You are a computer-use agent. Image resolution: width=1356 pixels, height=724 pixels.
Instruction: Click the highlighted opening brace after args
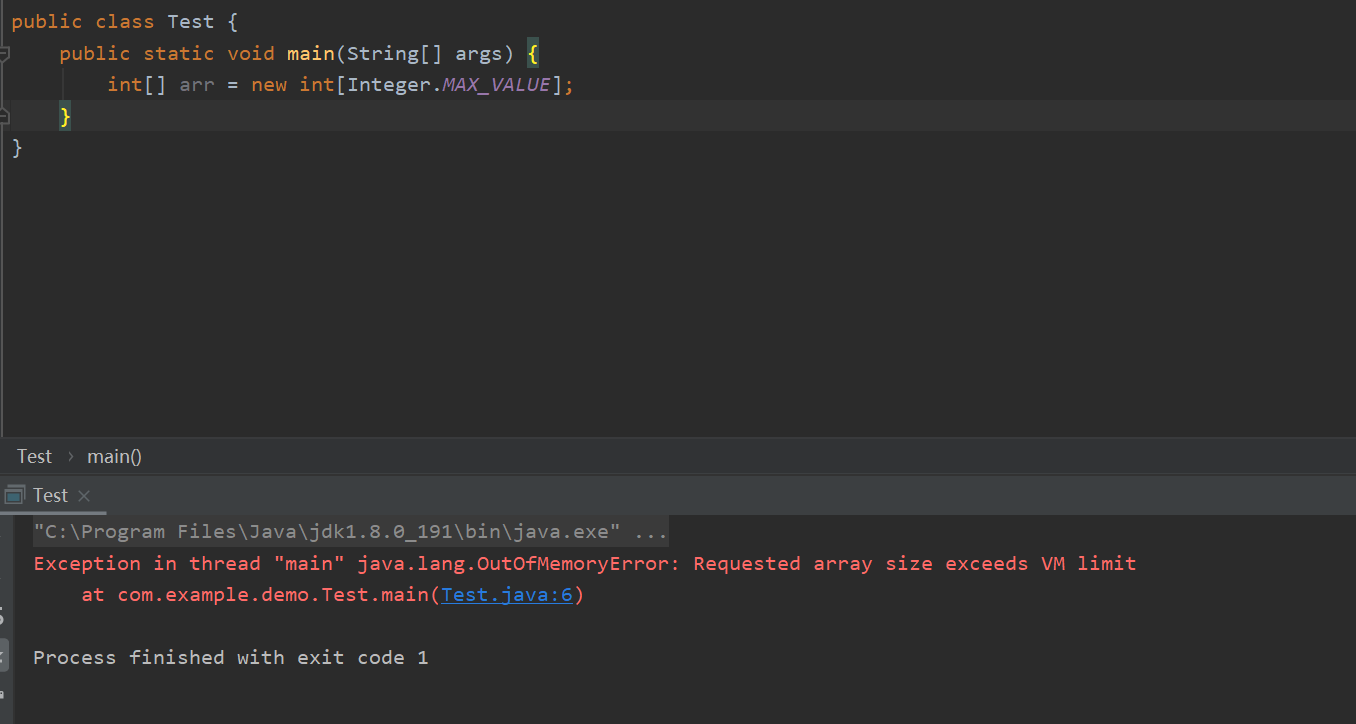tap(533, 53)
